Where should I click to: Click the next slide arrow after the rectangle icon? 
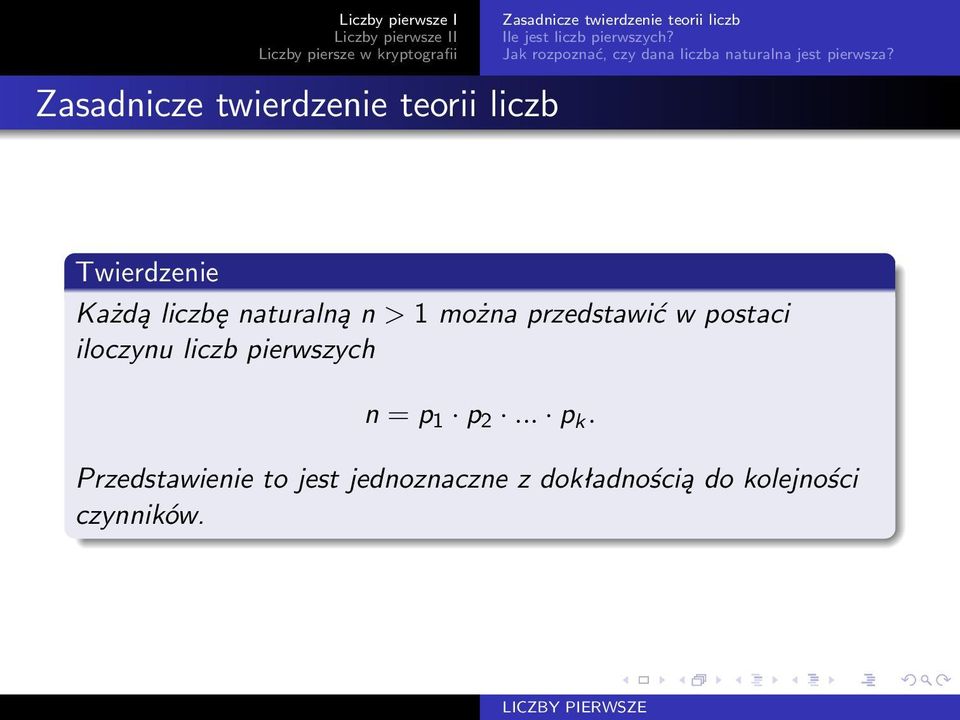pos(662,680)
